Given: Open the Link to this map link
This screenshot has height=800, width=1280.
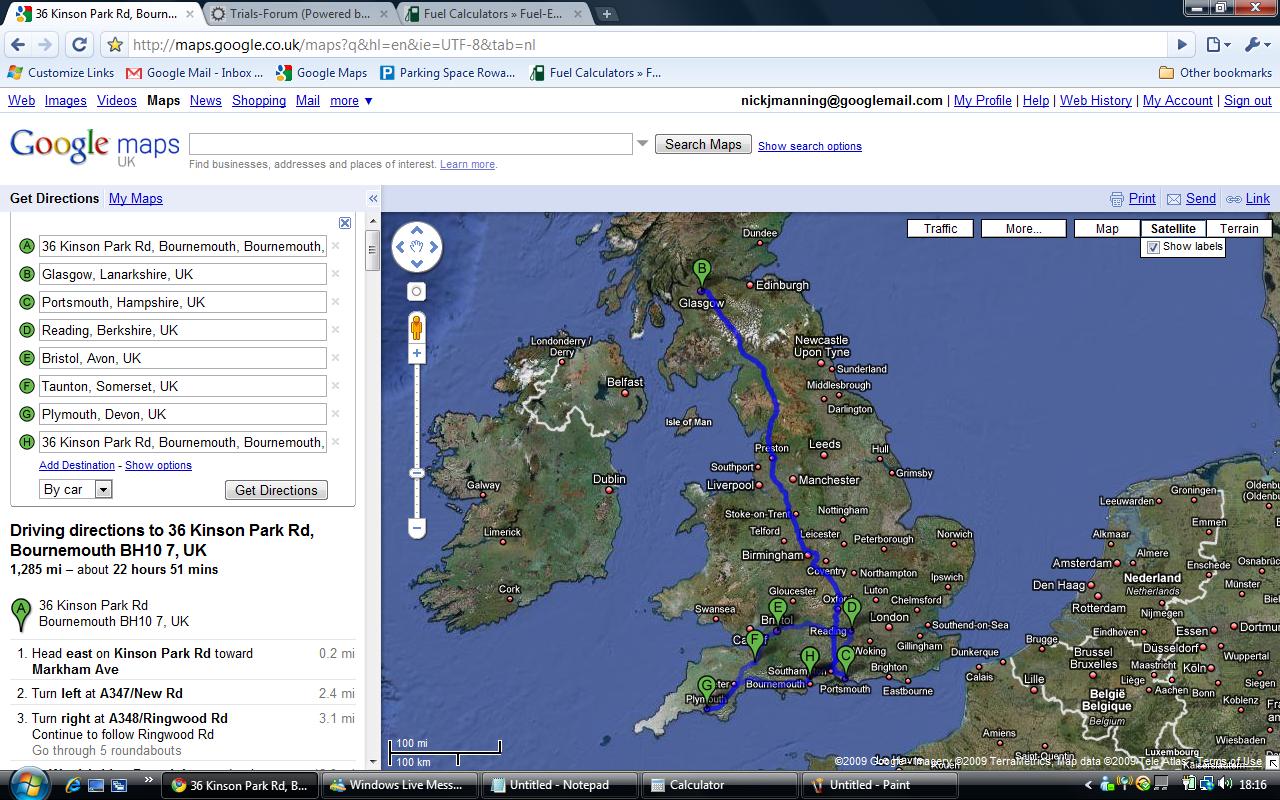Looking at the screenshot, I should (x=1248, y=199).
